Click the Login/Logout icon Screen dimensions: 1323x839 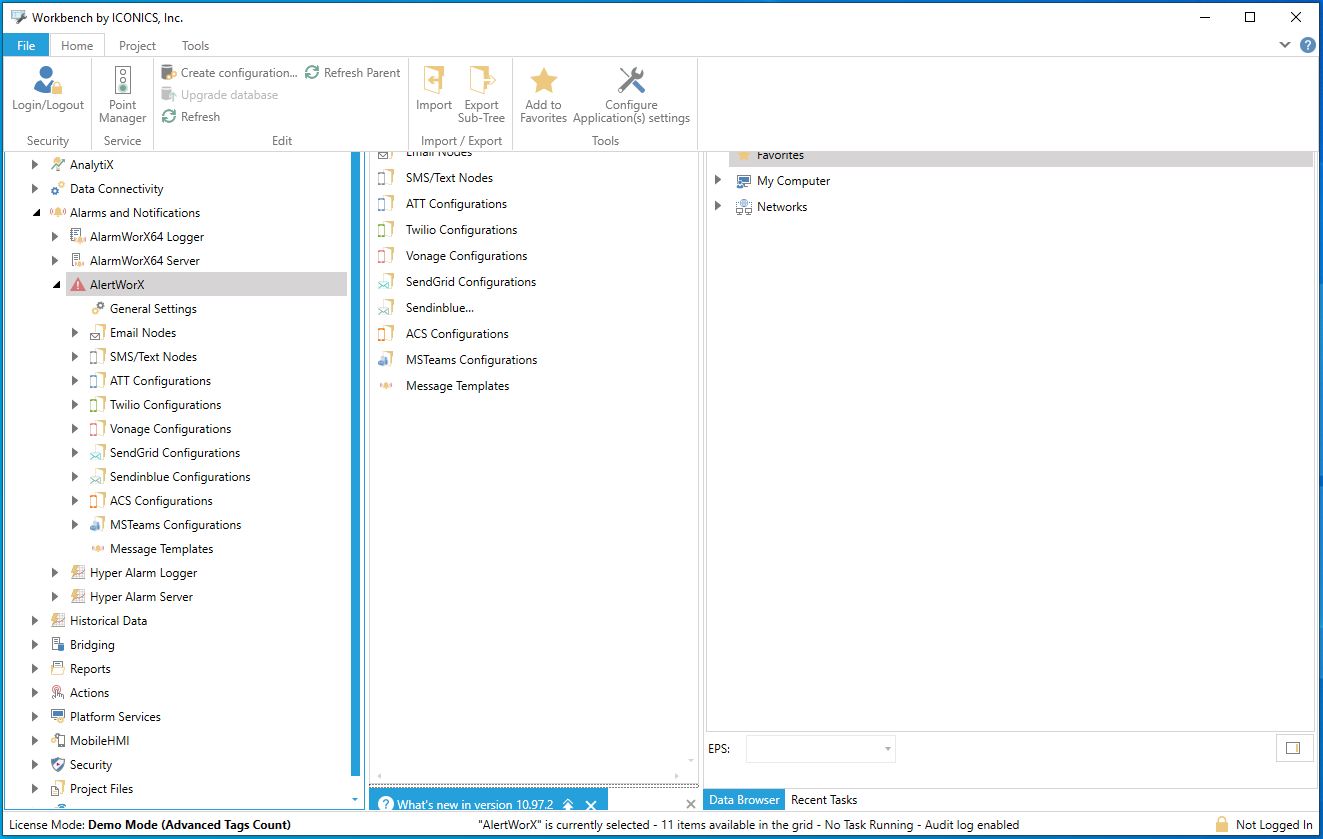(x=48, y=81)
